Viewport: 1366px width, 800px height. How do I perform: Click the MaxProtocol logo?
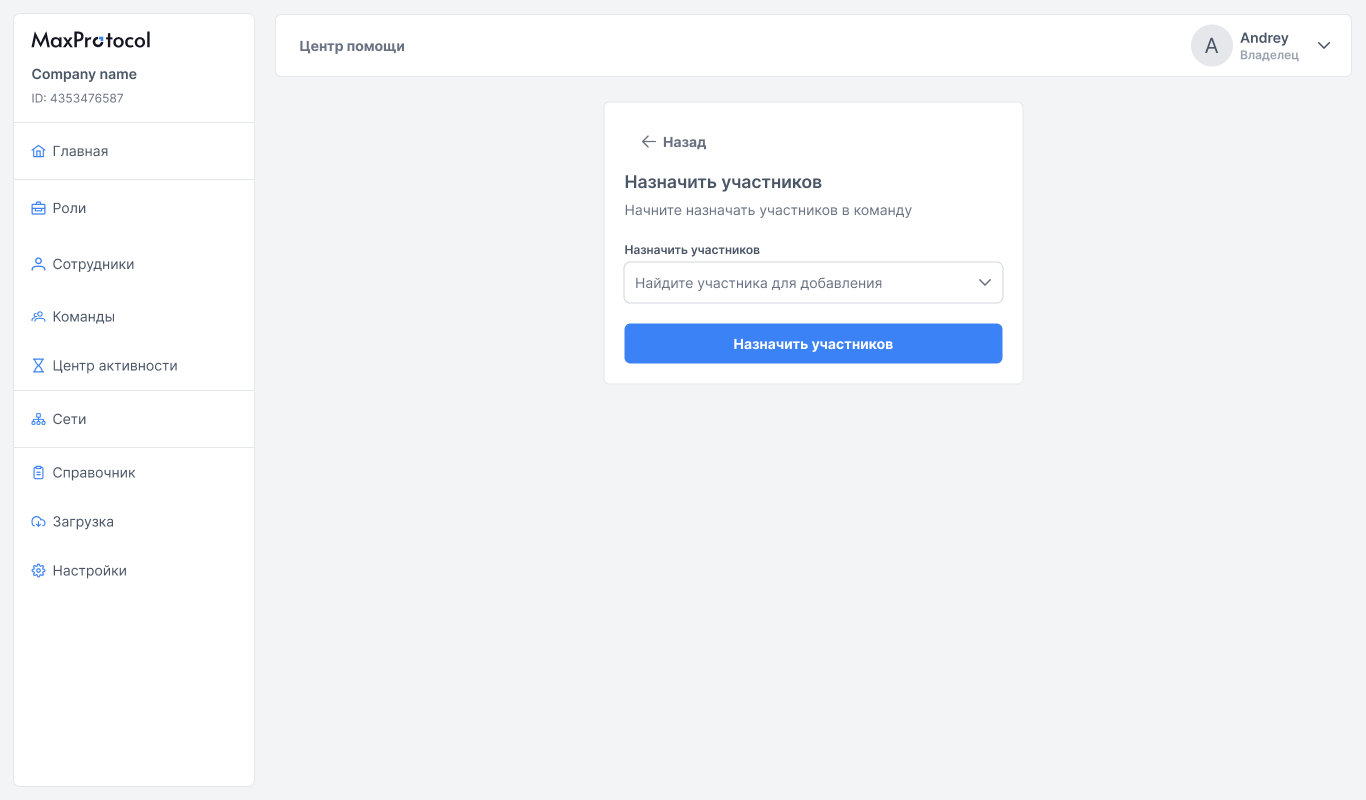click(91, 40)
